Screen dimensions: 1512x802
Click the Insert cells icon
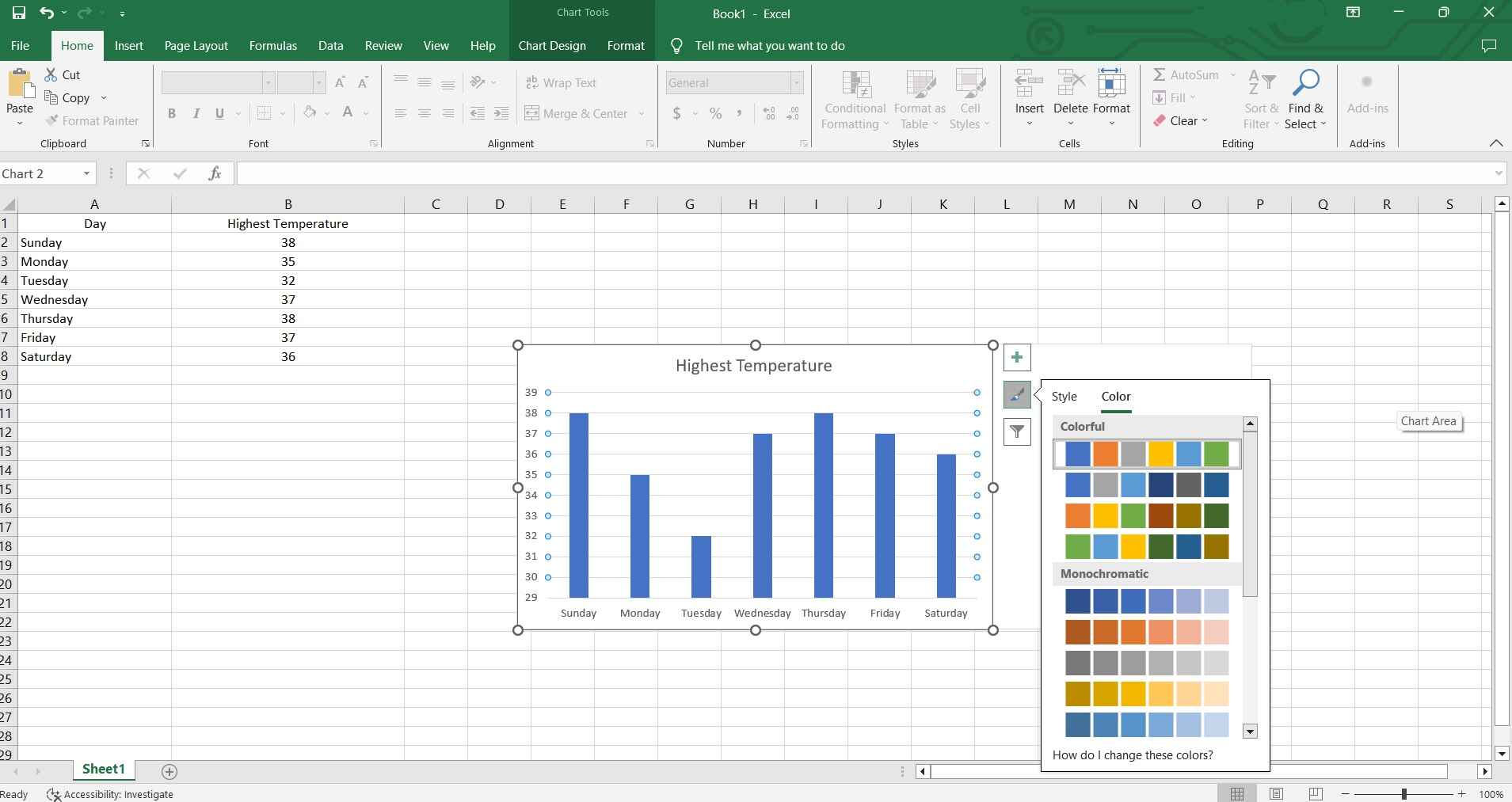[x=1030, y=83]
